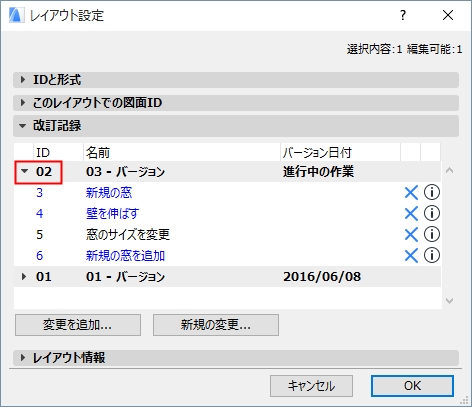Click the help question mark icon
Image resolution: width=472 pixels, height=407 pixels.
[403, 15]
